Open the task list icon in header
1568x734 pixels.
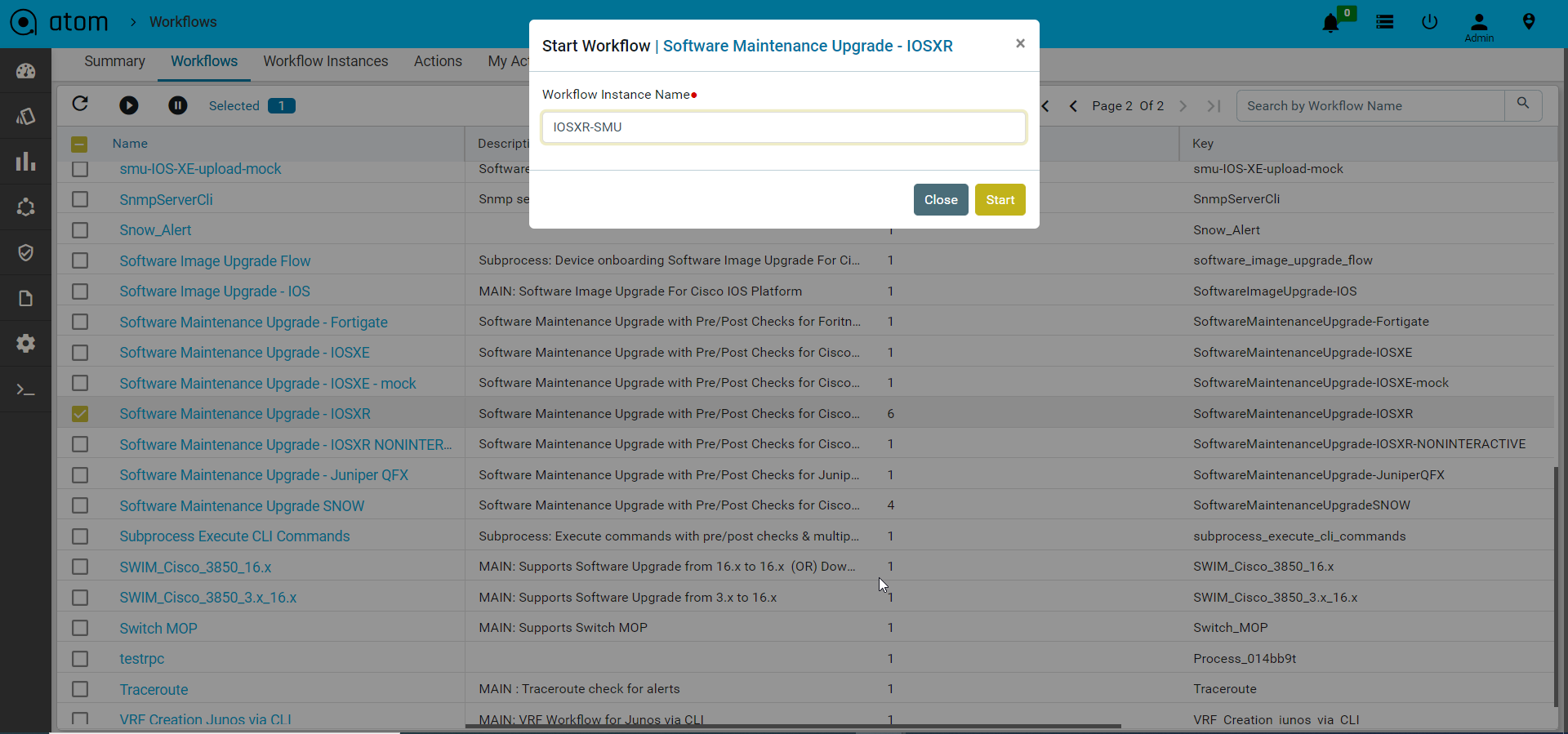tap(1385, 22)
